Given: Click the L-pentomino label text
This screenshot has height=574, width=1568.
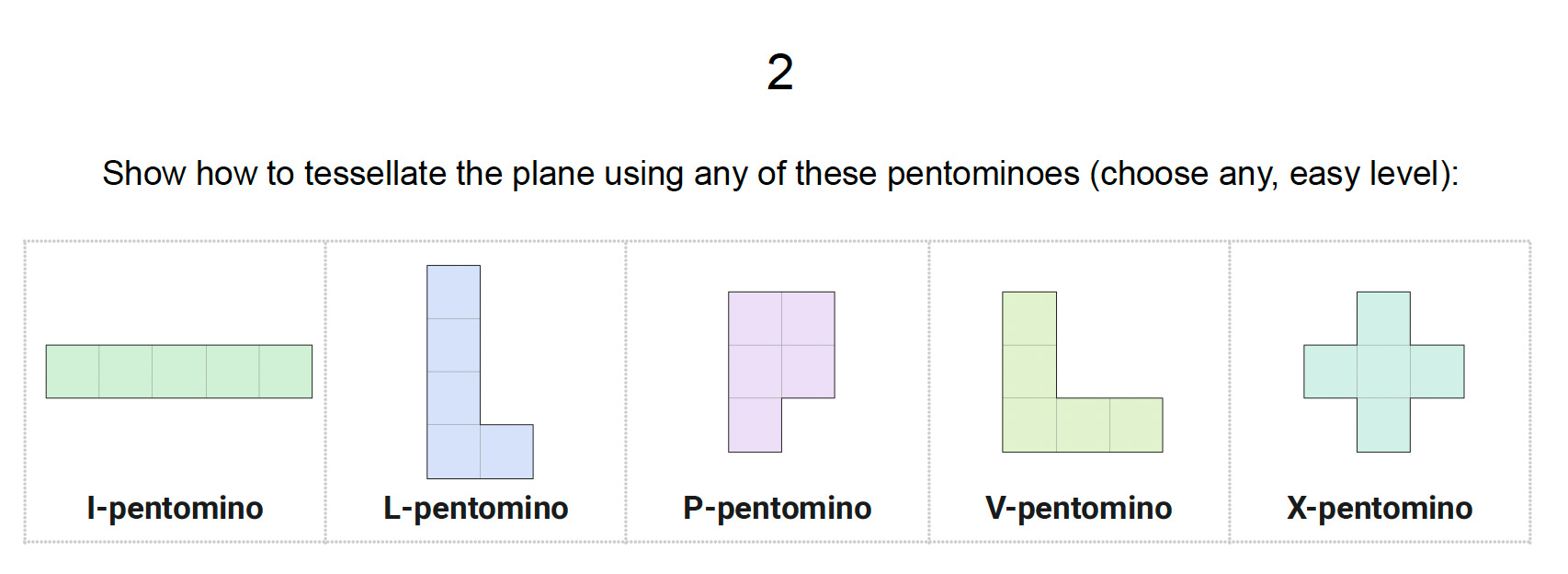Looking at the screenshot, I should point(476,508).
